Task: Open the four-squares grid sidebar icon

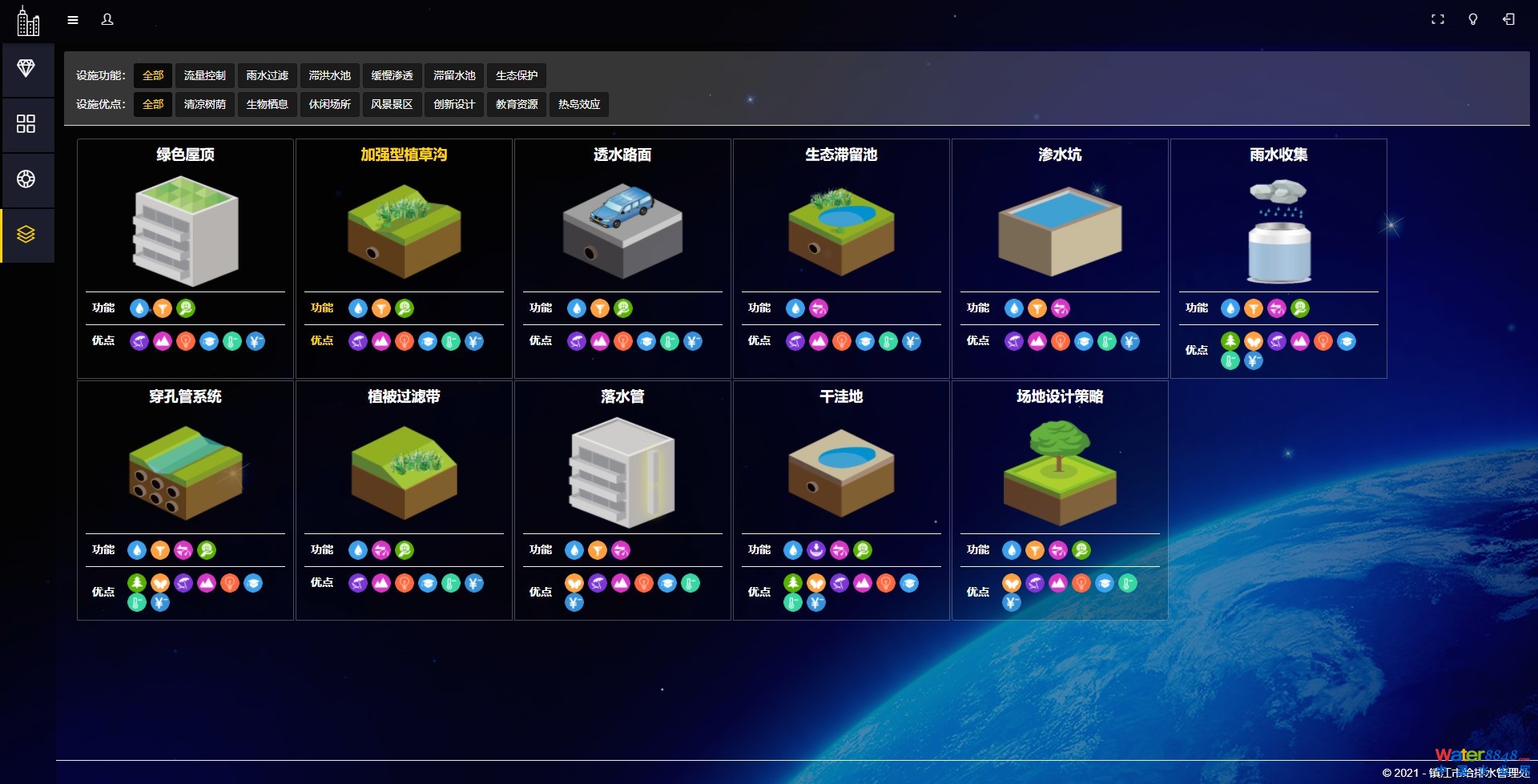Action: [x=26, y=123]
